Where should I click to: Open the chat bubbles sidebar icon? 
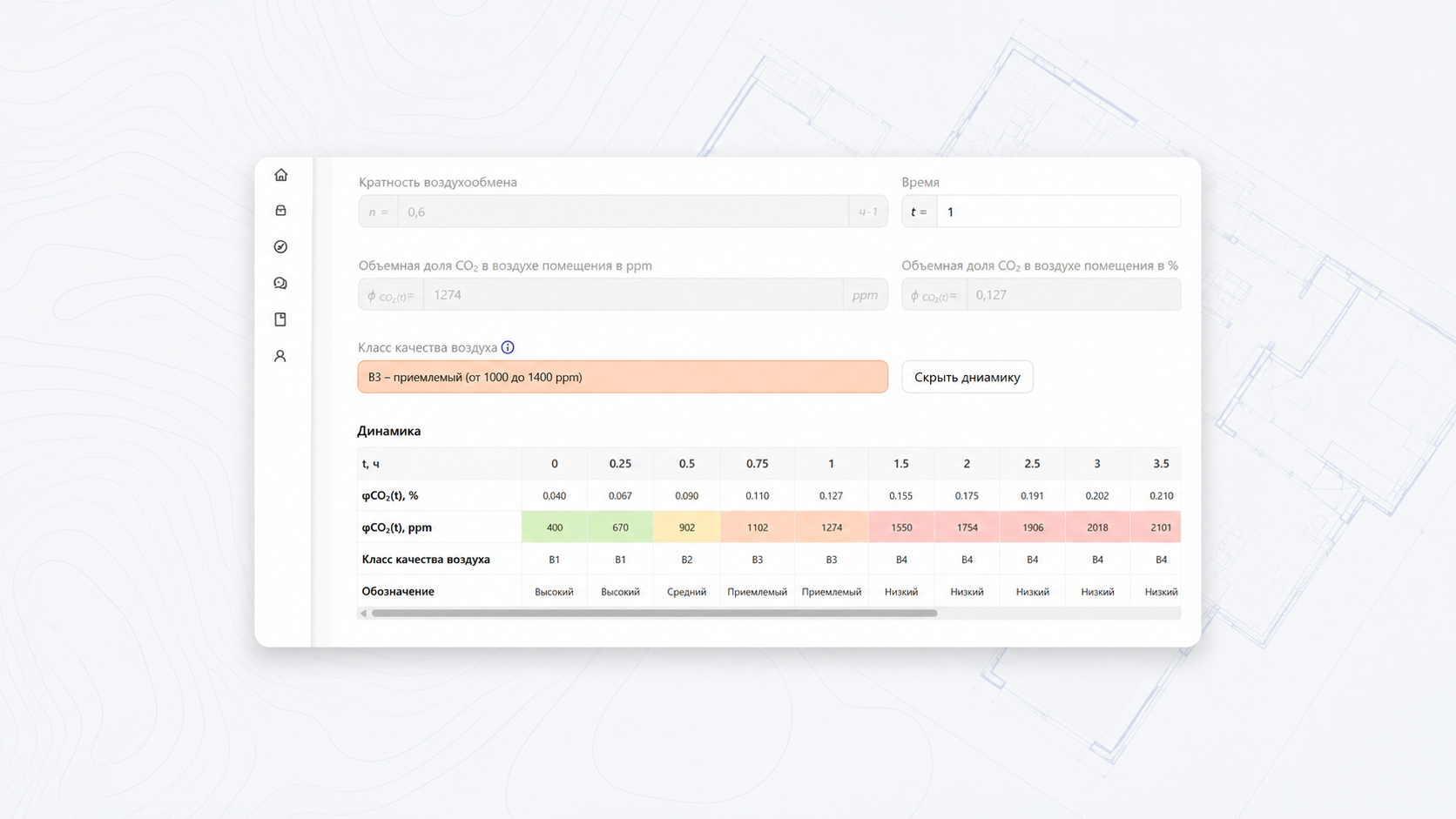click(280, 283)
